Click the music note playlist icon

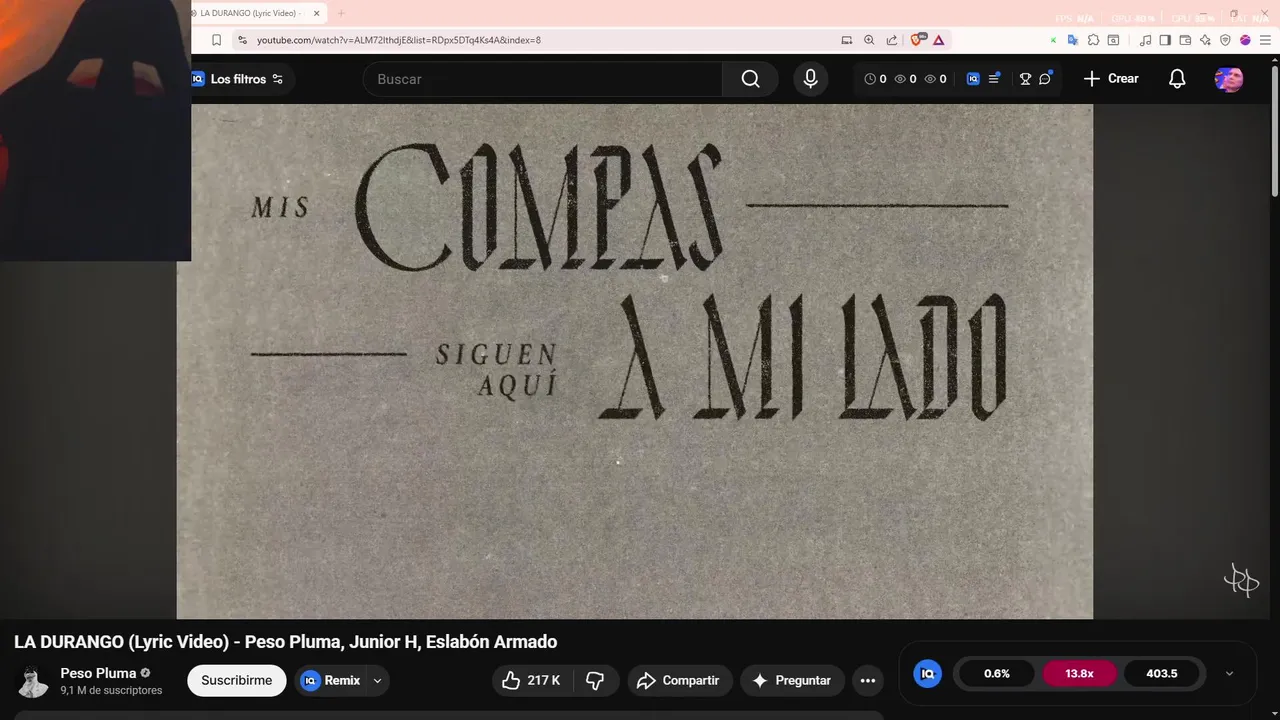1146,40
